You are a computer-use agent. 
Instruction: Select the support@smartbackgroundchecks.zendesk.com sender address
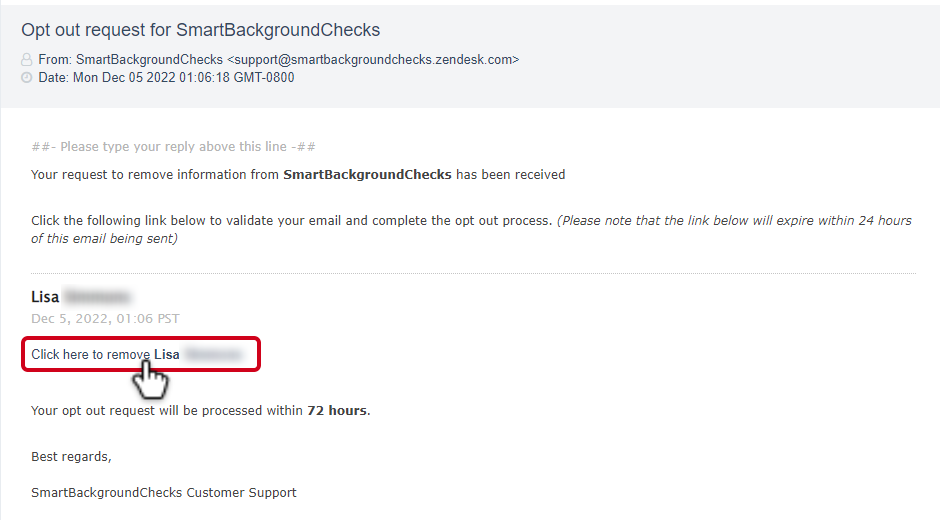point(373,59)
